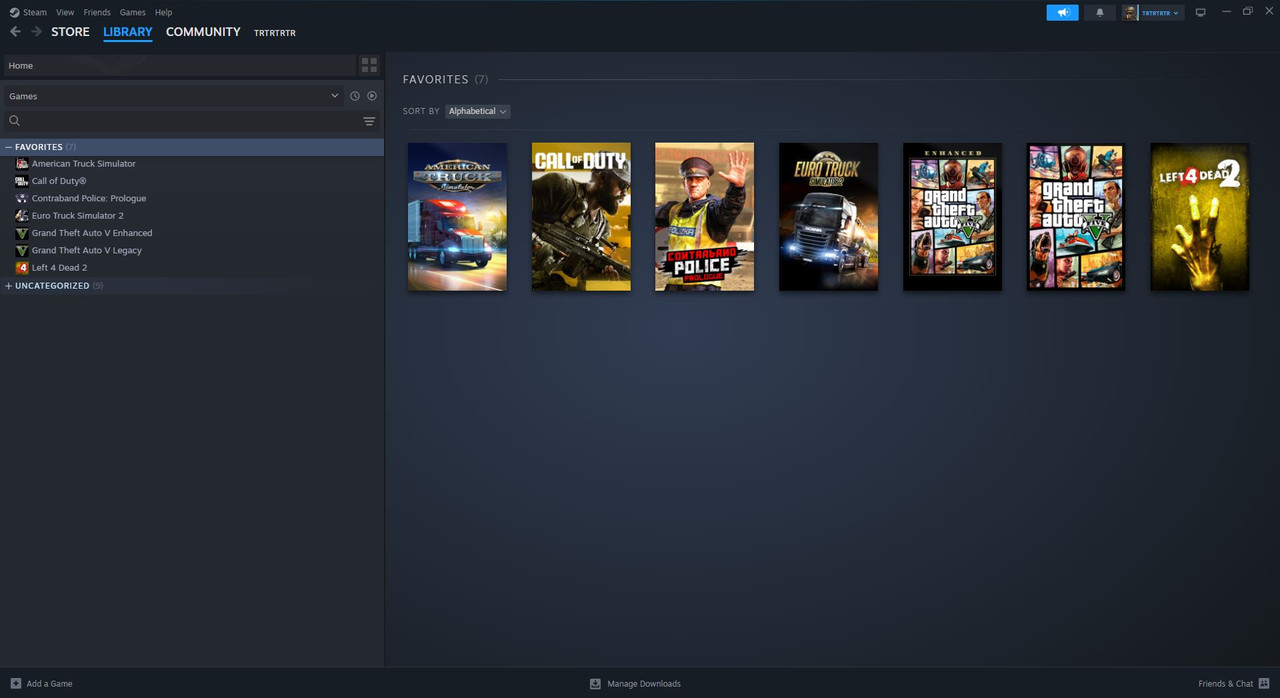Open the Alphabetical sort dropdown
Image resolution: width=1280 pixels, height=698 pixels.
(x=477, y=111)
